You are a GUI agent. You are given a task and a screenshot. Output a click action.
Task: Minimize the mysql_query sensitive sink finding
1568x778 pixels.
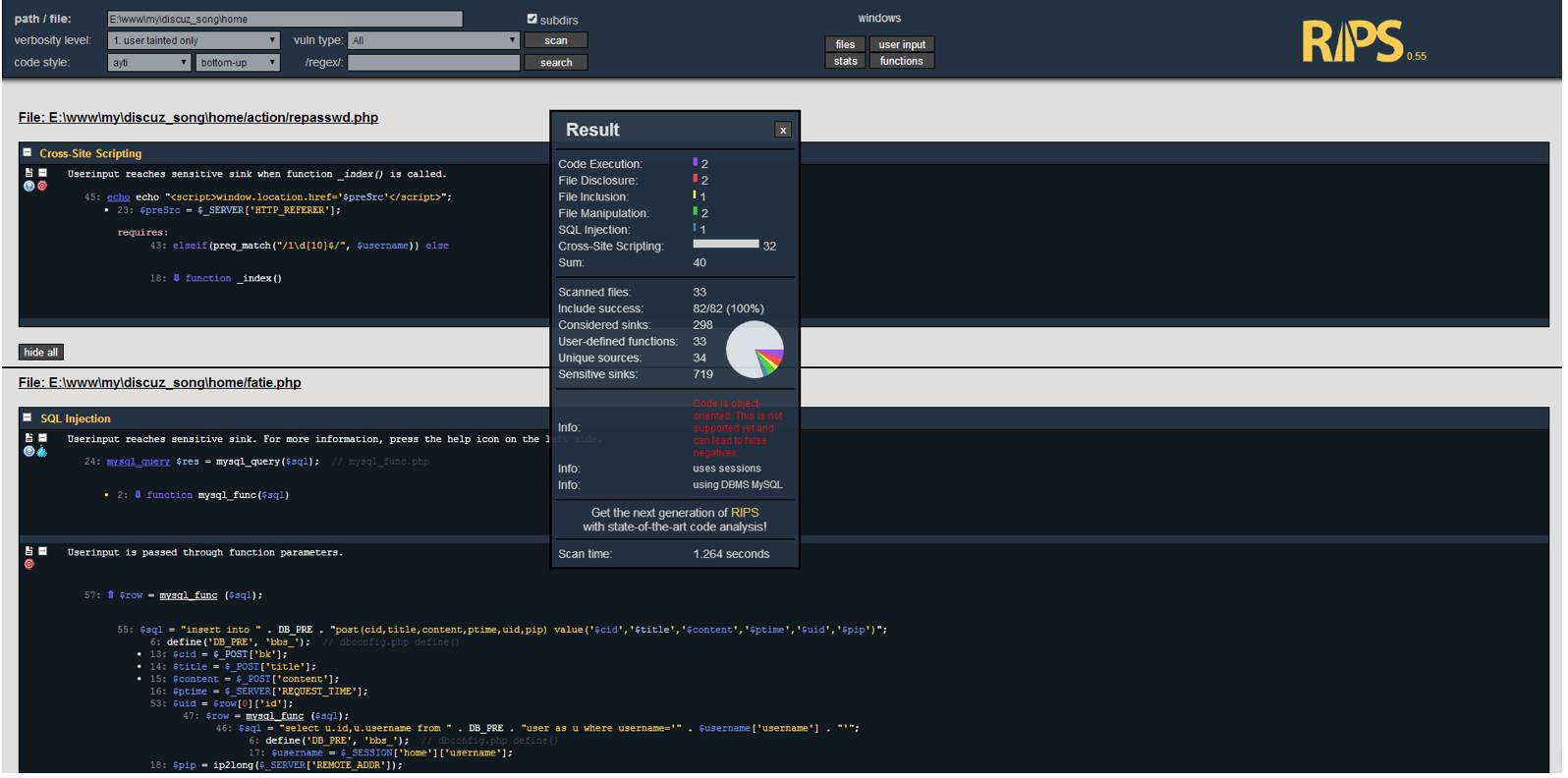(x=42, y=438)
